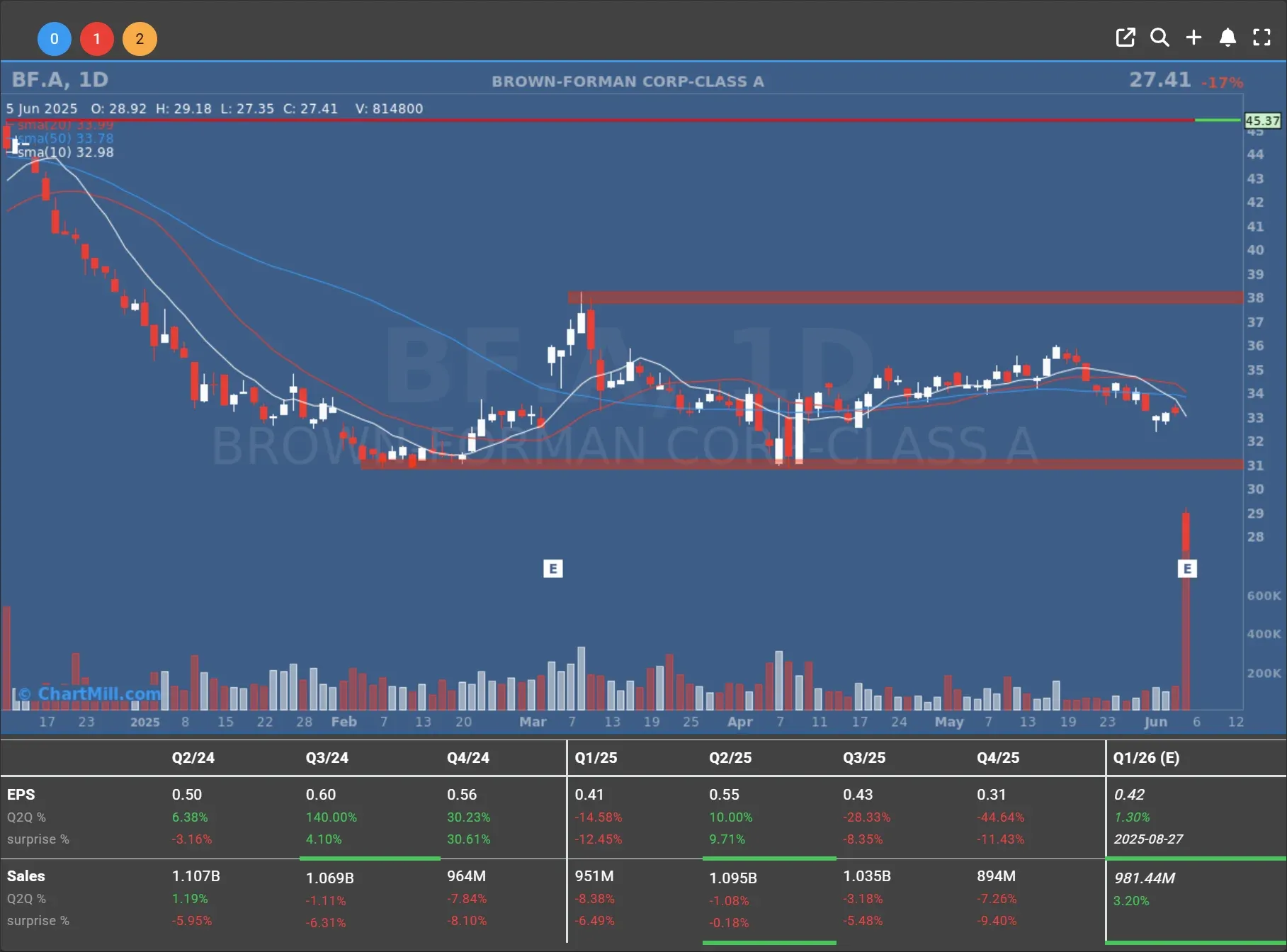Click the June earnings E marker

1187,568
